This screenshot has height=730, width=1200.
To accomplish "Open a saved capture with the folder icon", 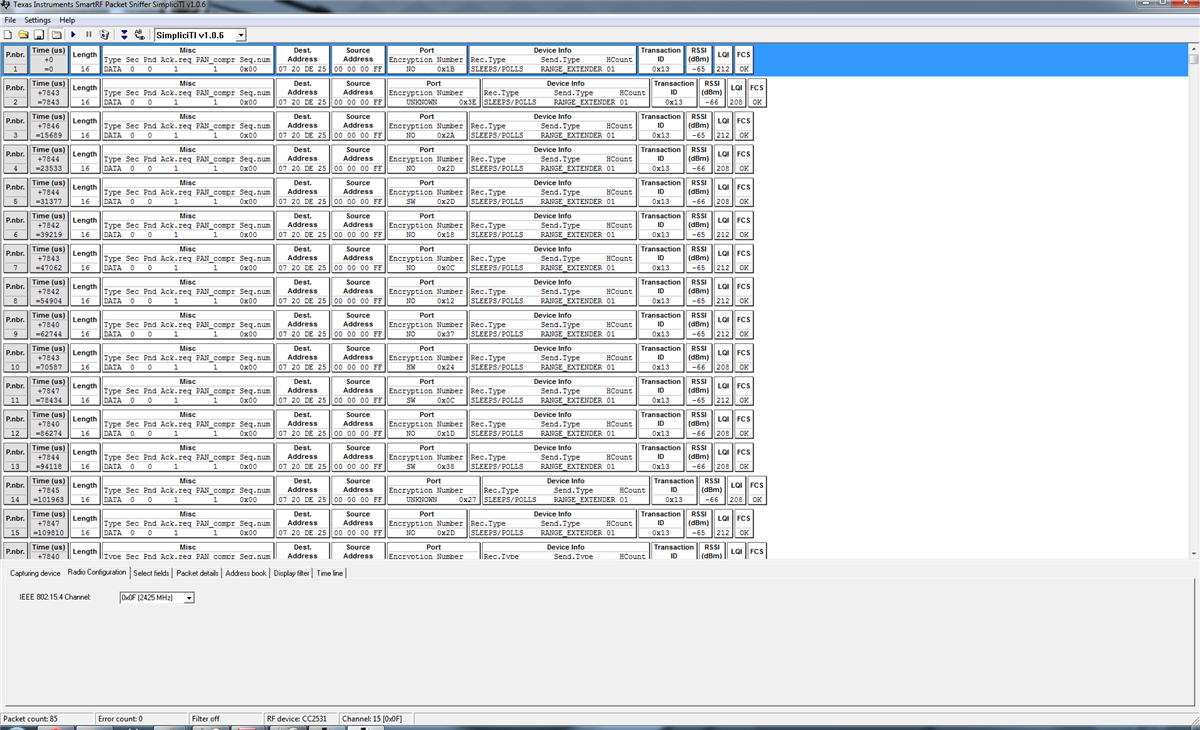I will [x=23, y=35].
